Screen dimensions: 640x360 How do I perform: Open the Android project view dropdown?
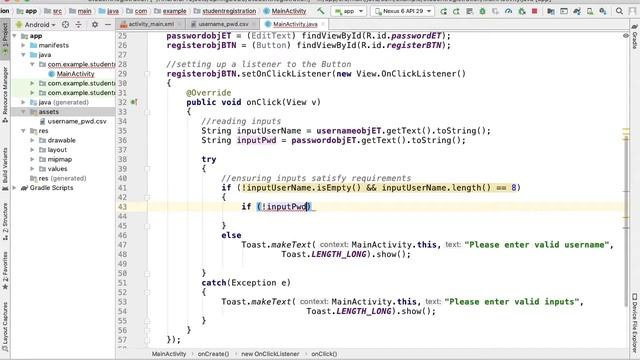coord(36,24)
